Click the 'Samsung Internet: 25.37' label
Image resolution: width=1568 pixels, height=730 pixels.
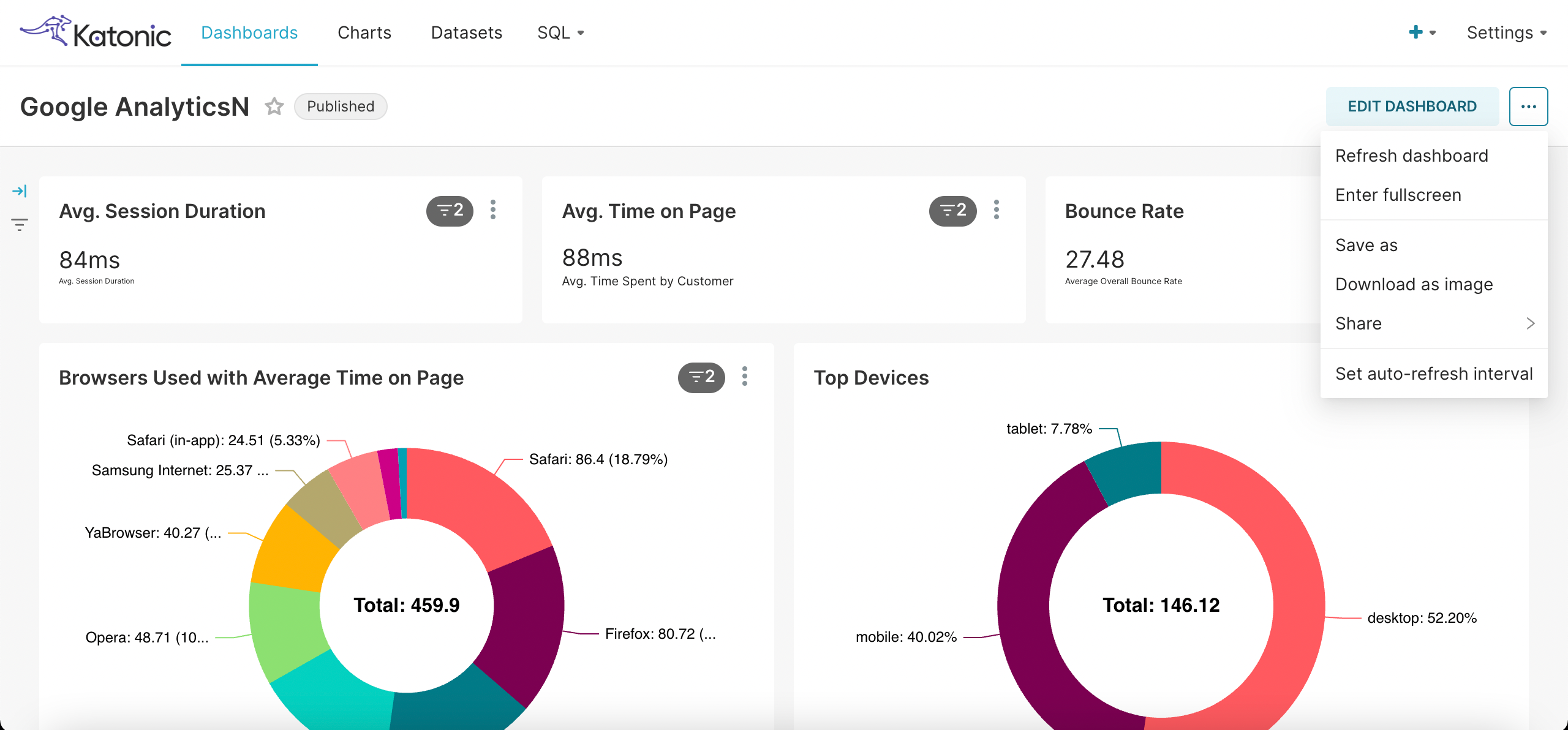(x=180, y=470)
